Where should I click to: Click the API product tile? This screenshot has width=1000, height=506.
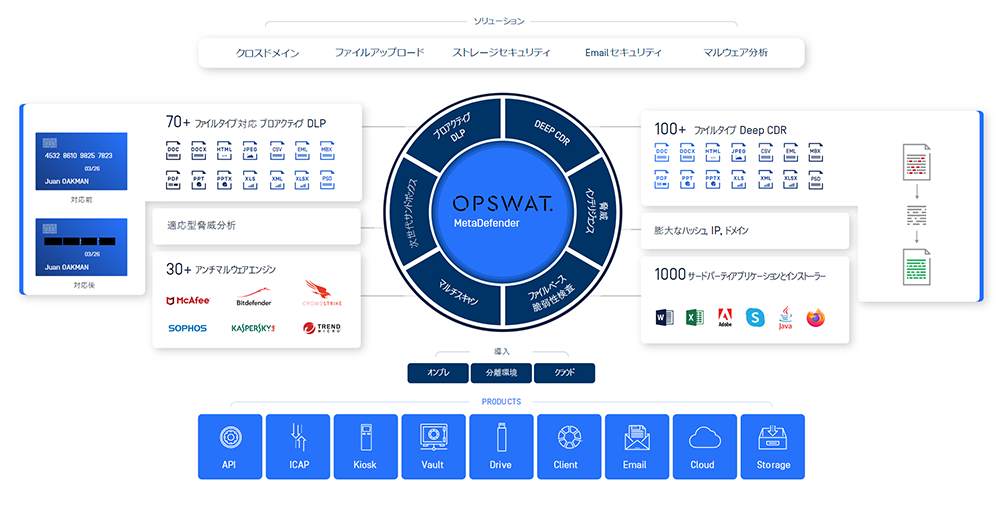[230, 446]
